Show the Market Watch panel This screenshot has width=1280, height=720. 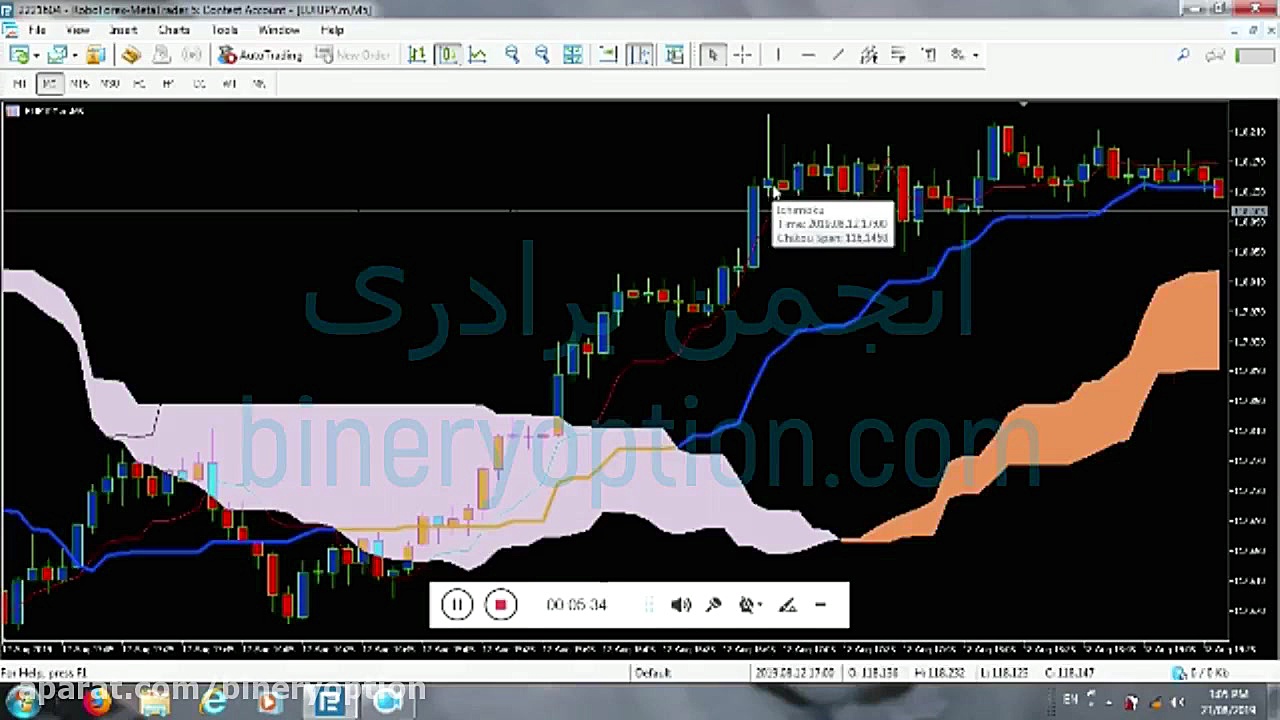[x=95, y=55]
